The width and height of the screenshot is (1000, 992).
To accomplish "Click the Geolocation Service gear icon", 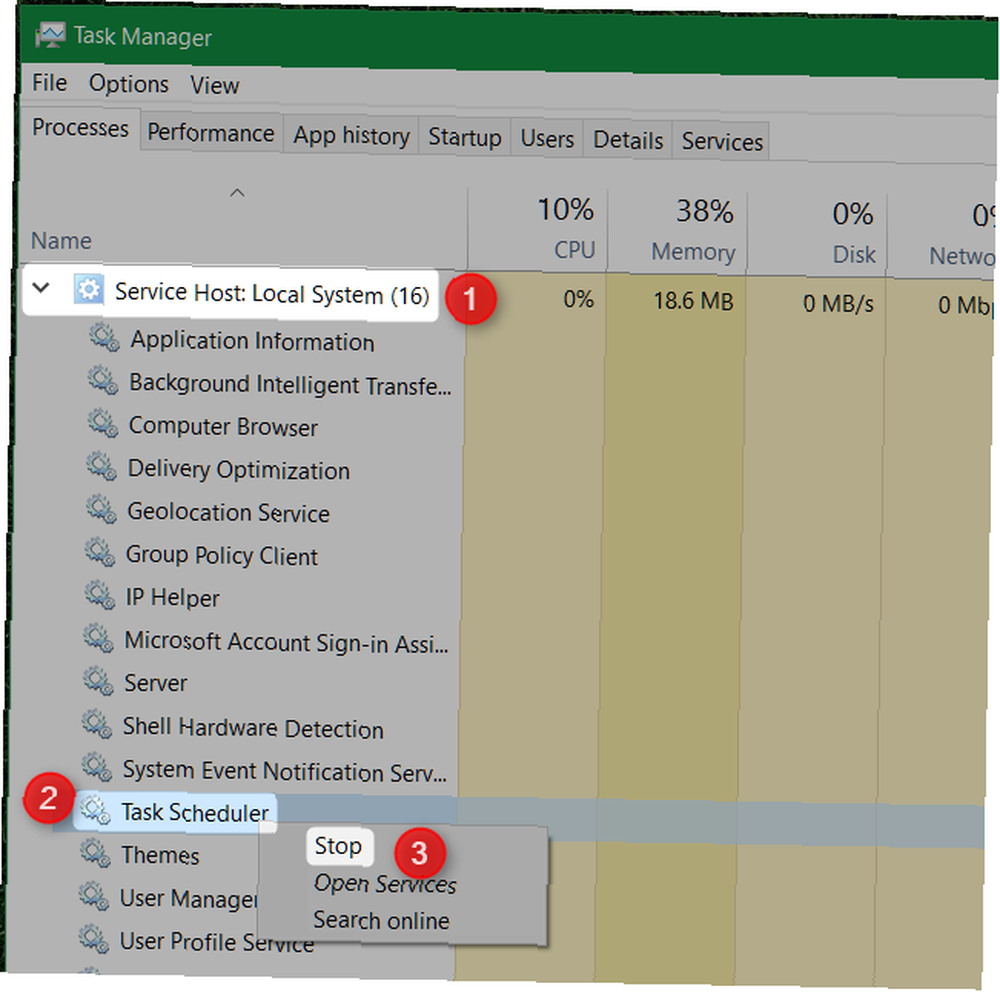I will (101, 509).
